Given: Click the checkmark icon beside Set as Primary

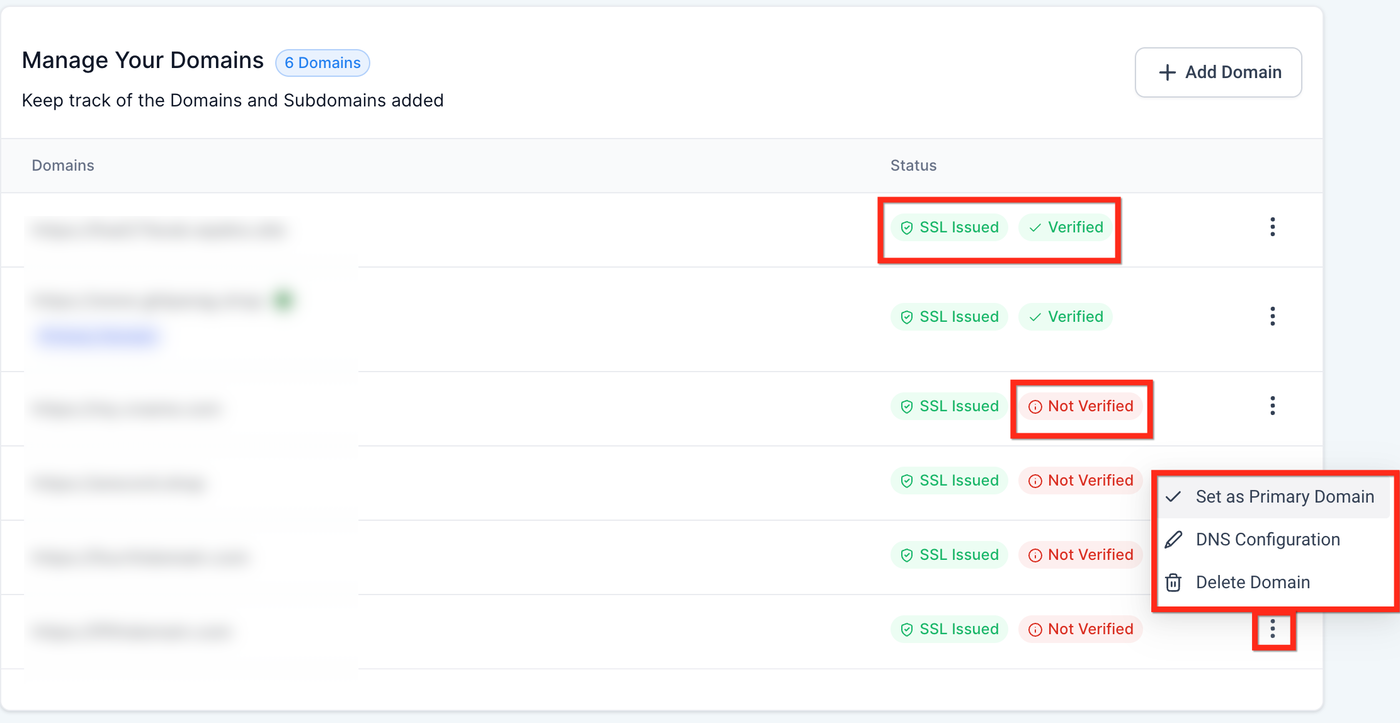Looking at the screenshot, I should 1174,497.
